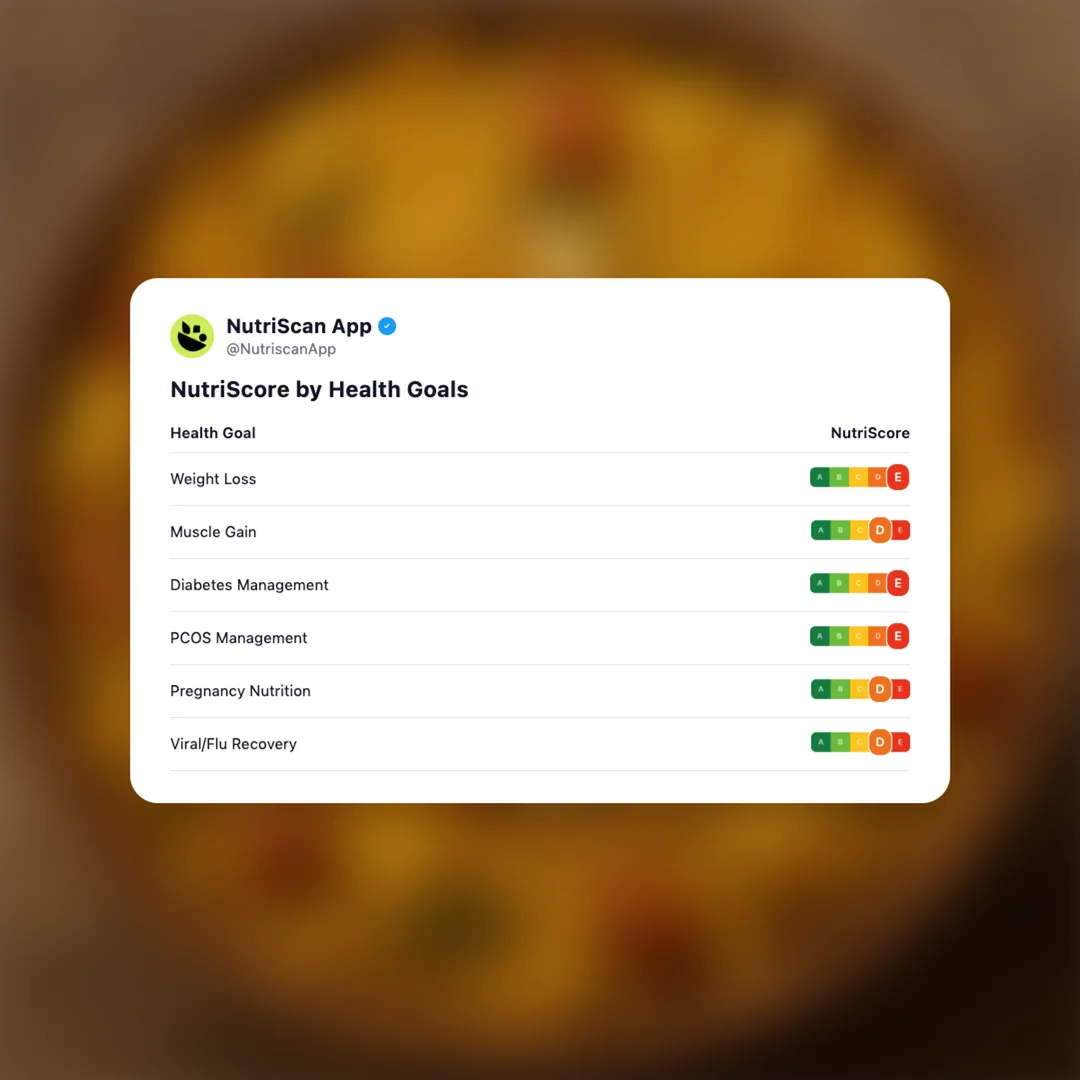Click the Health Goal column header
The height and width of the screenshot is (1080, 1080).
tap(213, 433)
